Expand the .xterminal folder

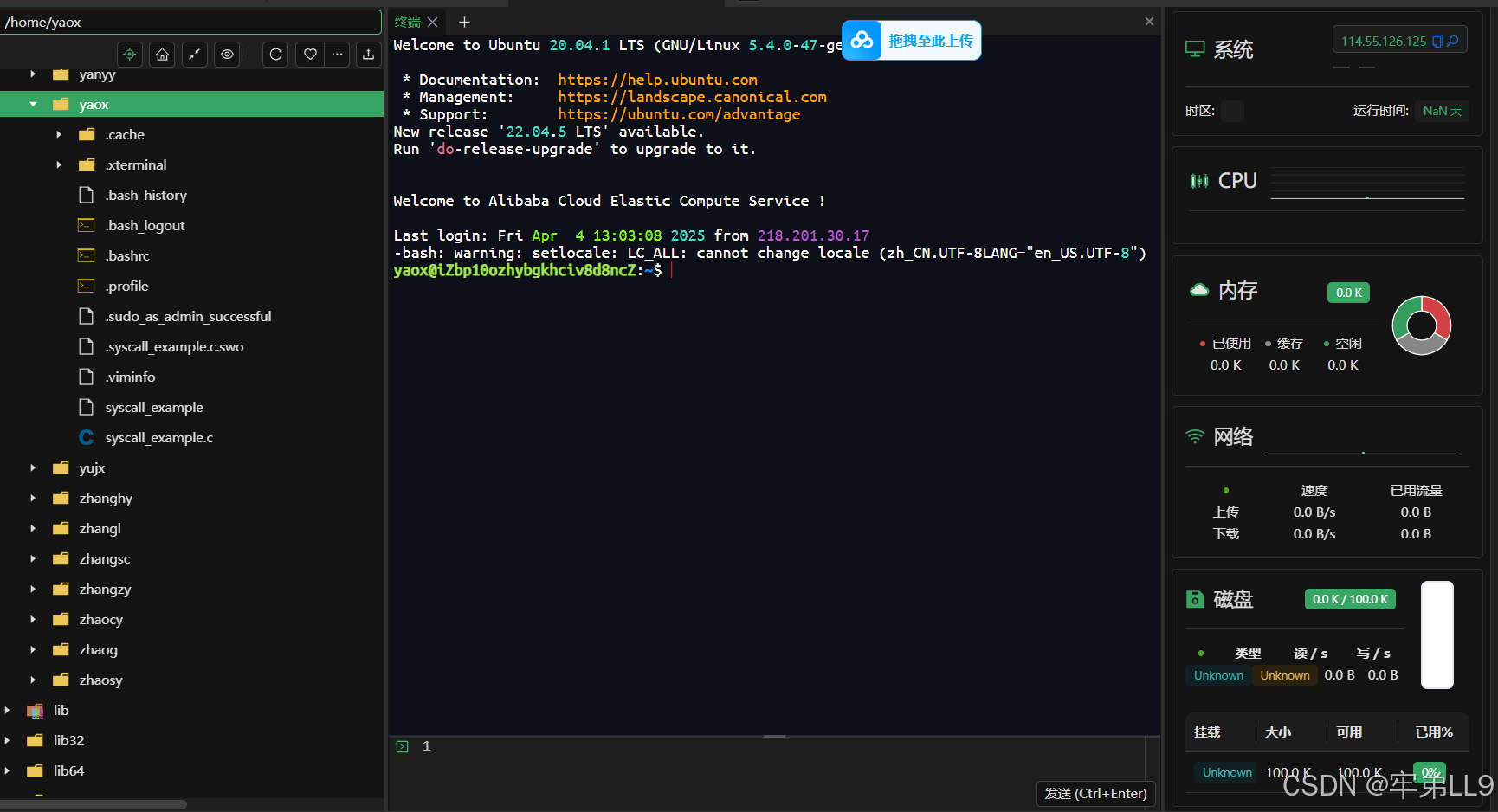coord(59,164)
